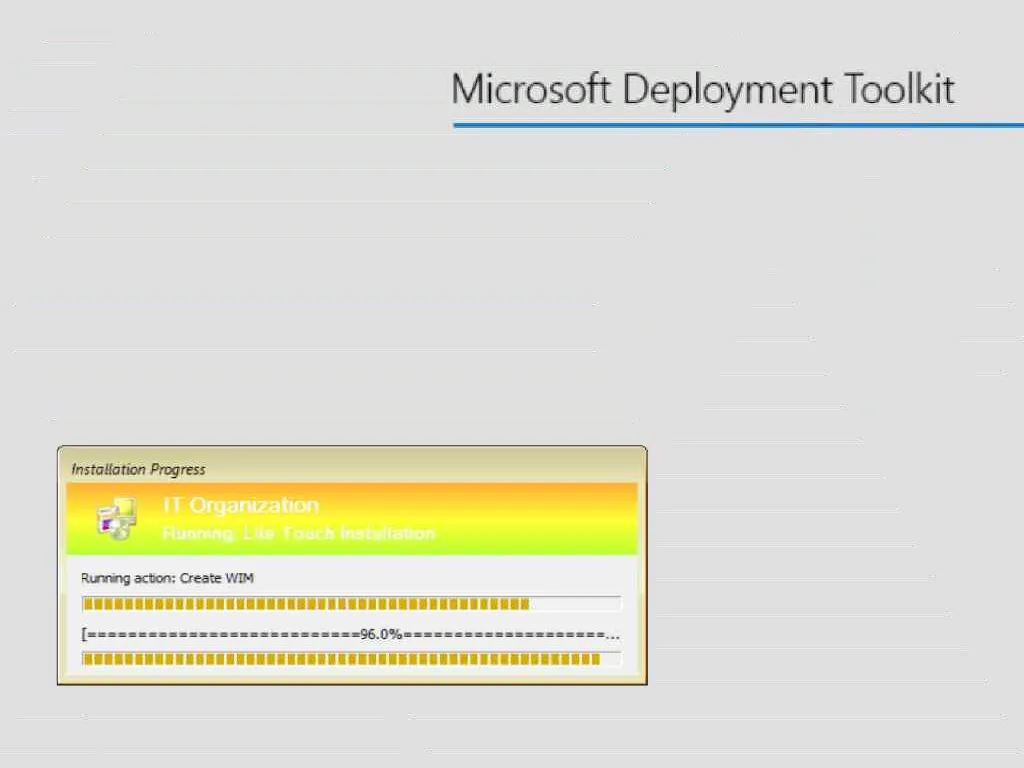Click the unfilled end of the lower progress bar
Viewport: 1024px width, 768px height.
tap(611, 659)
